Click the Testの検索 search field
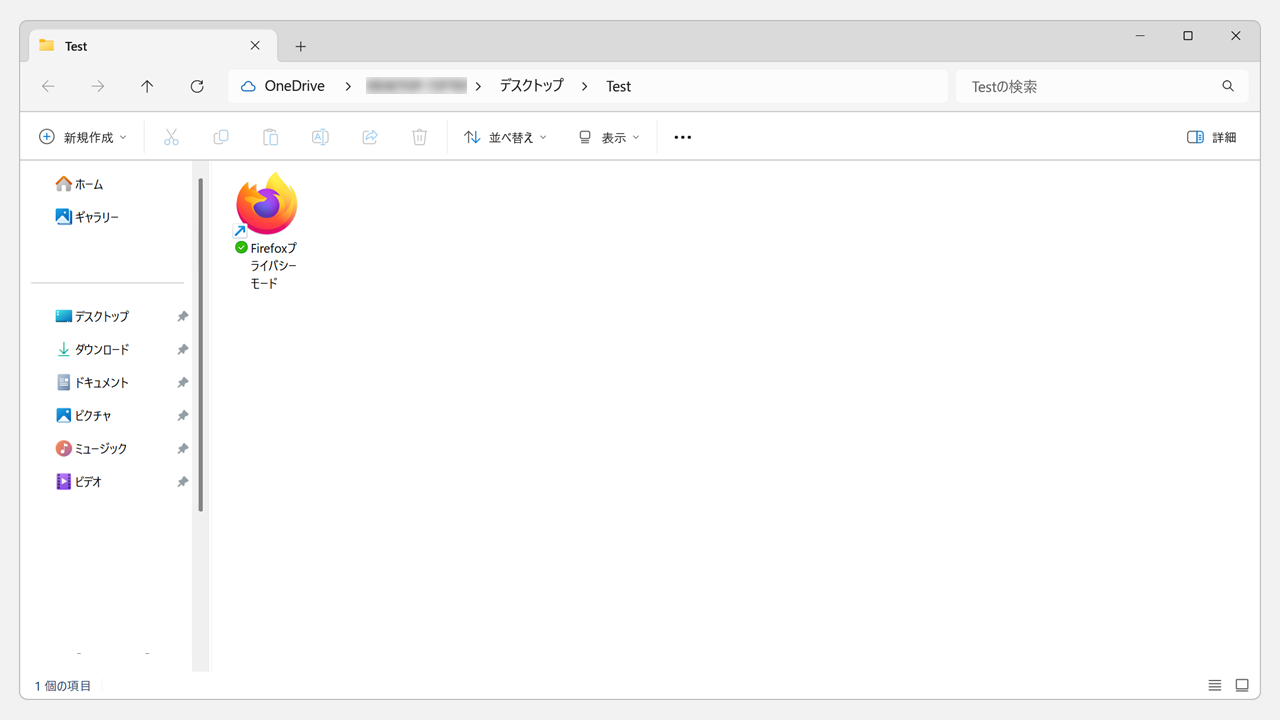 1090,87
